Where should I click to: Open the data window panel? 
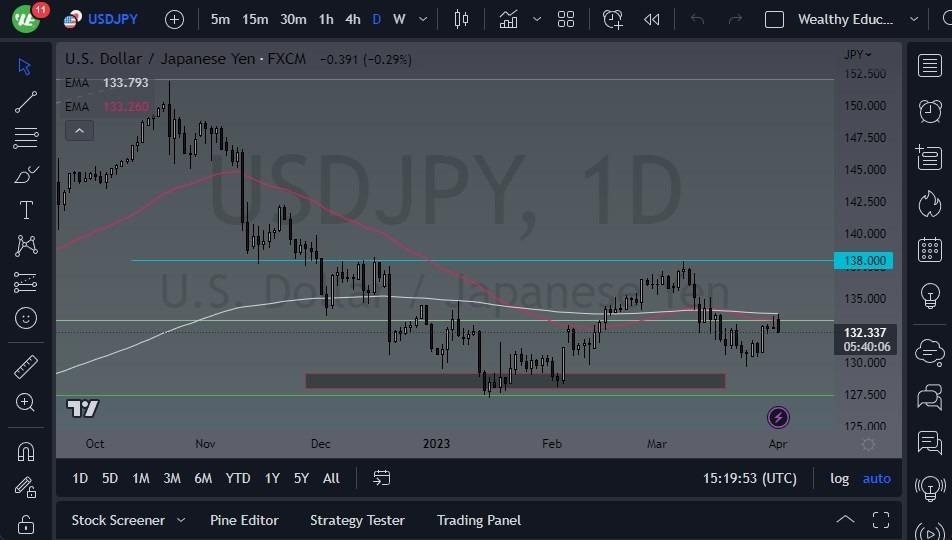coord(929,157)
